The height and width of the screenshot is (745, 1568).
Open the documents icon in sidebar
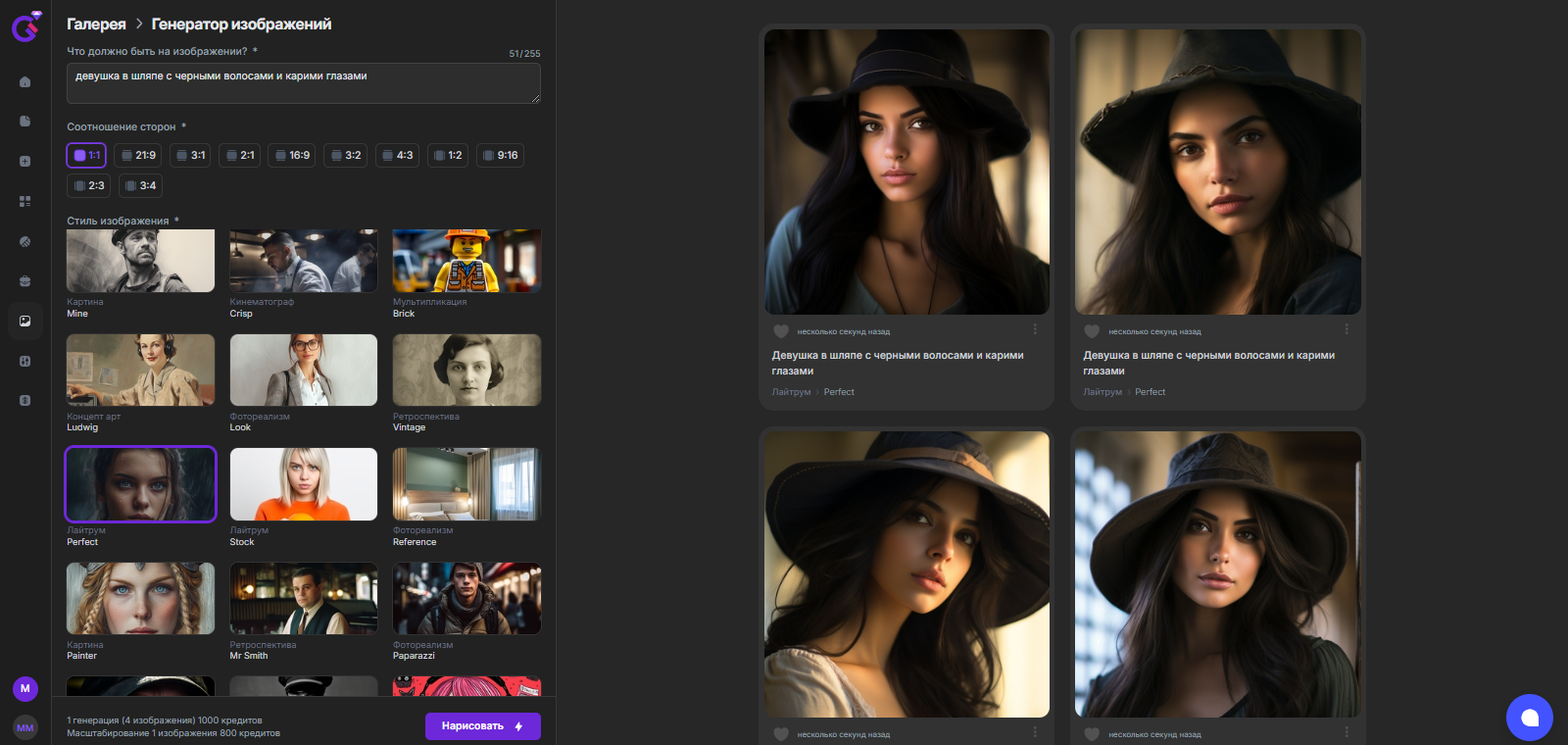[25, 122]
